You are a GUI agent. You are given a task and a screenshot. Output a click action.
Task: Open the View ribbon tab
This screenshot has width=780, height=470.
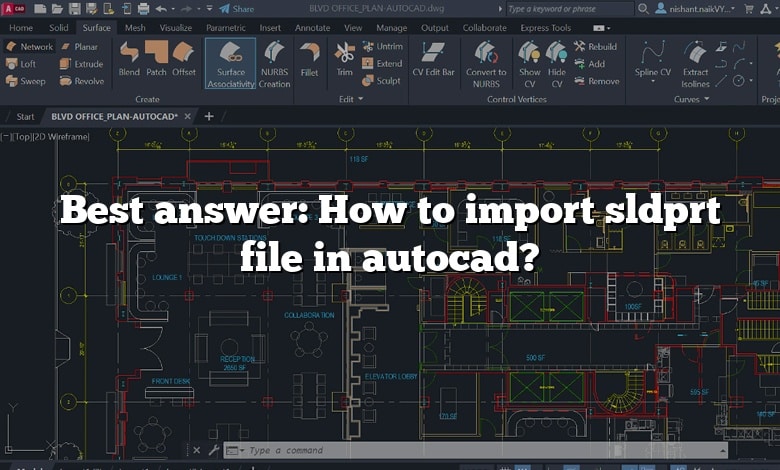(x=353, y=28)
